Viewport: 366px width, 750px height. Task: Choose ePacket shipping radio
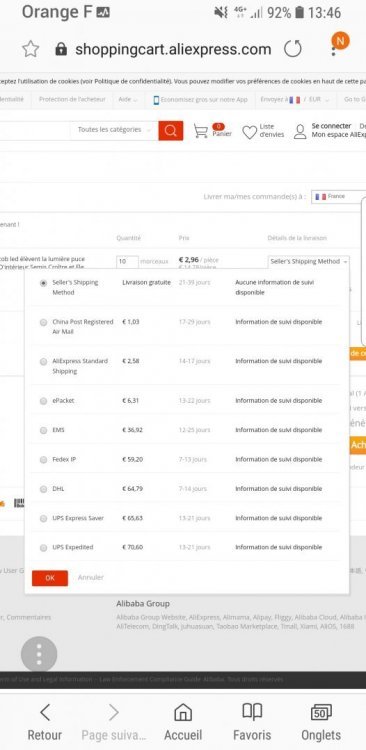click(x=44, y=401)
